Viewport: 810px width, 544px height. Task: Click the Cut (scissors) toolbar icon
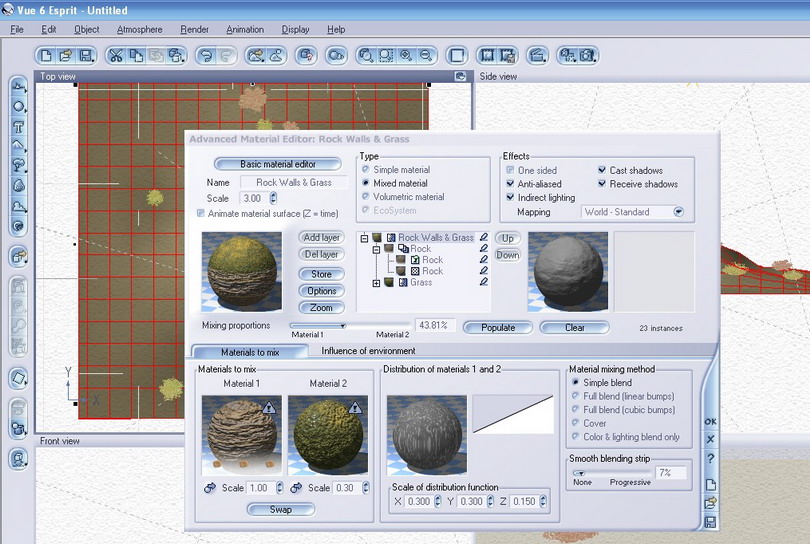point(116,55)
